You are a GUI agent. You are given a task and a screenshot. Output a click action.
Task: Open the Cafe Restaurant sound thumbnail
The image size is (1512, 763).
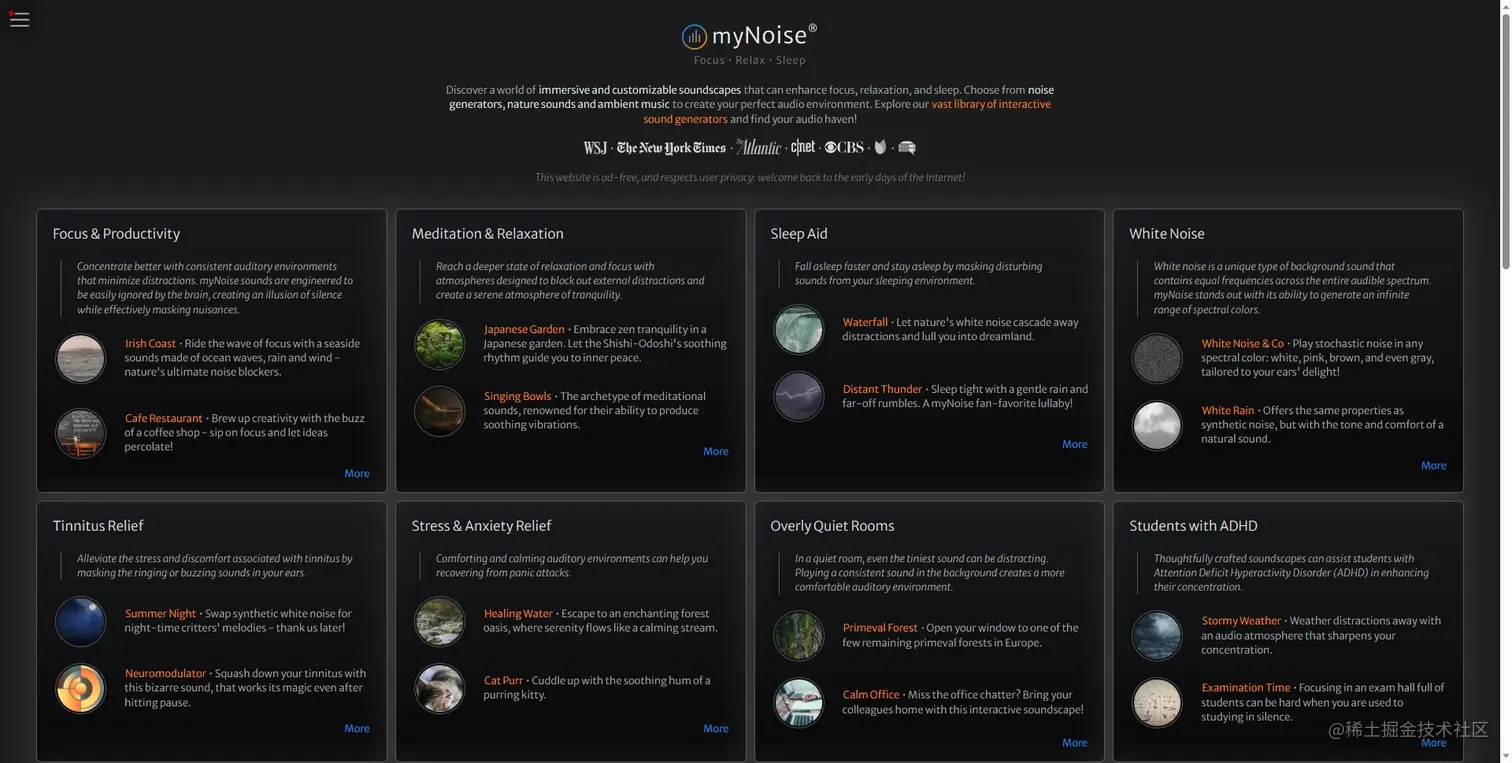(x=81, y=433)
